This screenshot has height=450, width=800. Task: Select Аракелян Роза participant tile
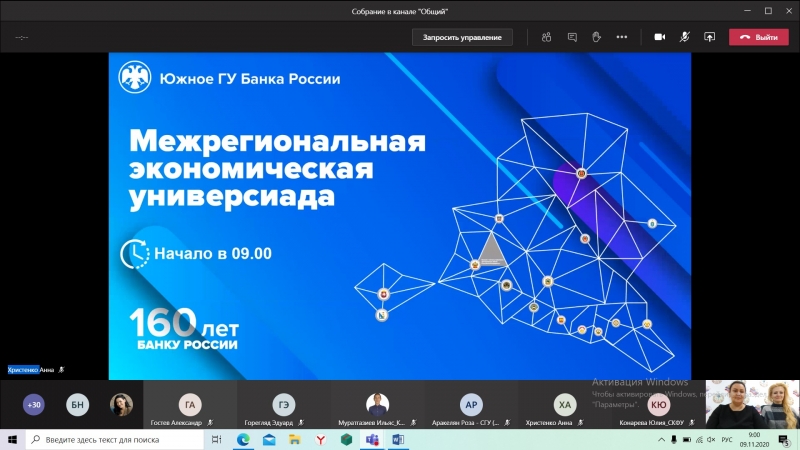tap(471, 405)
